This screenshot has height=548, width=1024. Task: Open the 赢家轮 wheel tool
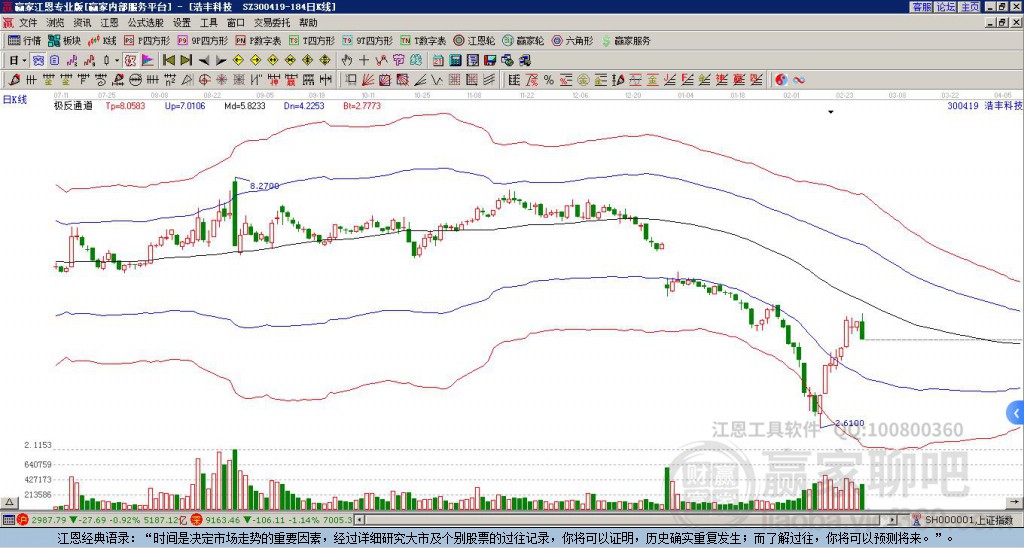523,40
